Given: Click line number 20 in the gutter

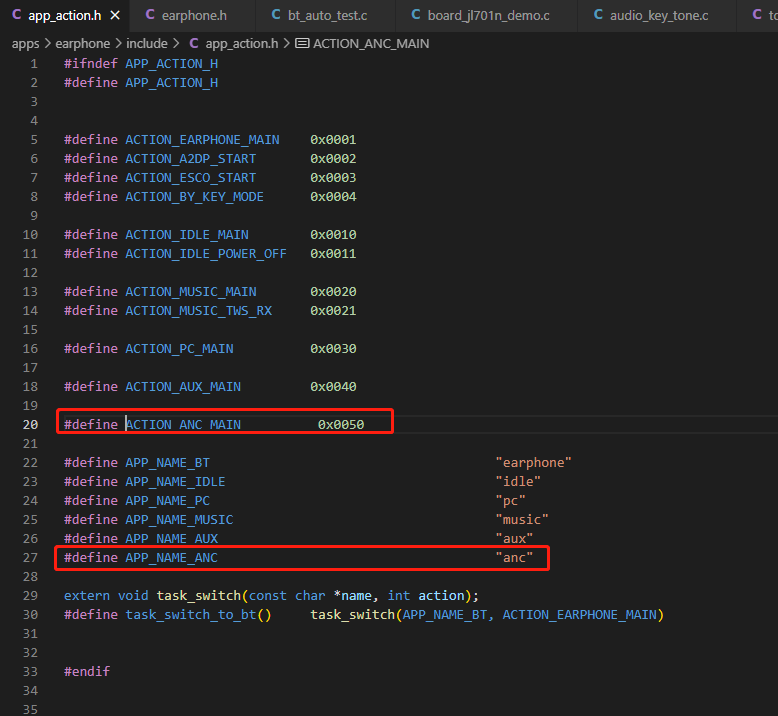Looking at the screenshot, I should point(30,425).
